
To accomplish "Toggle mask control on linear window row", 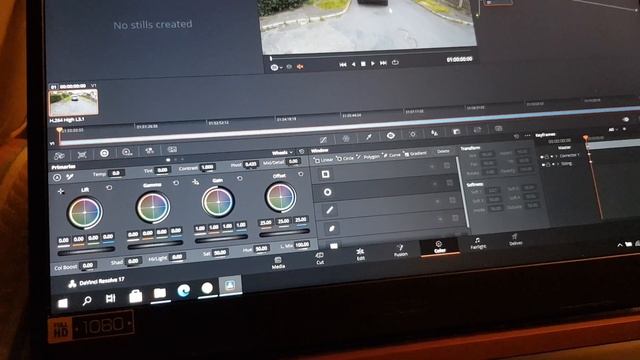I will coord(447,165).
